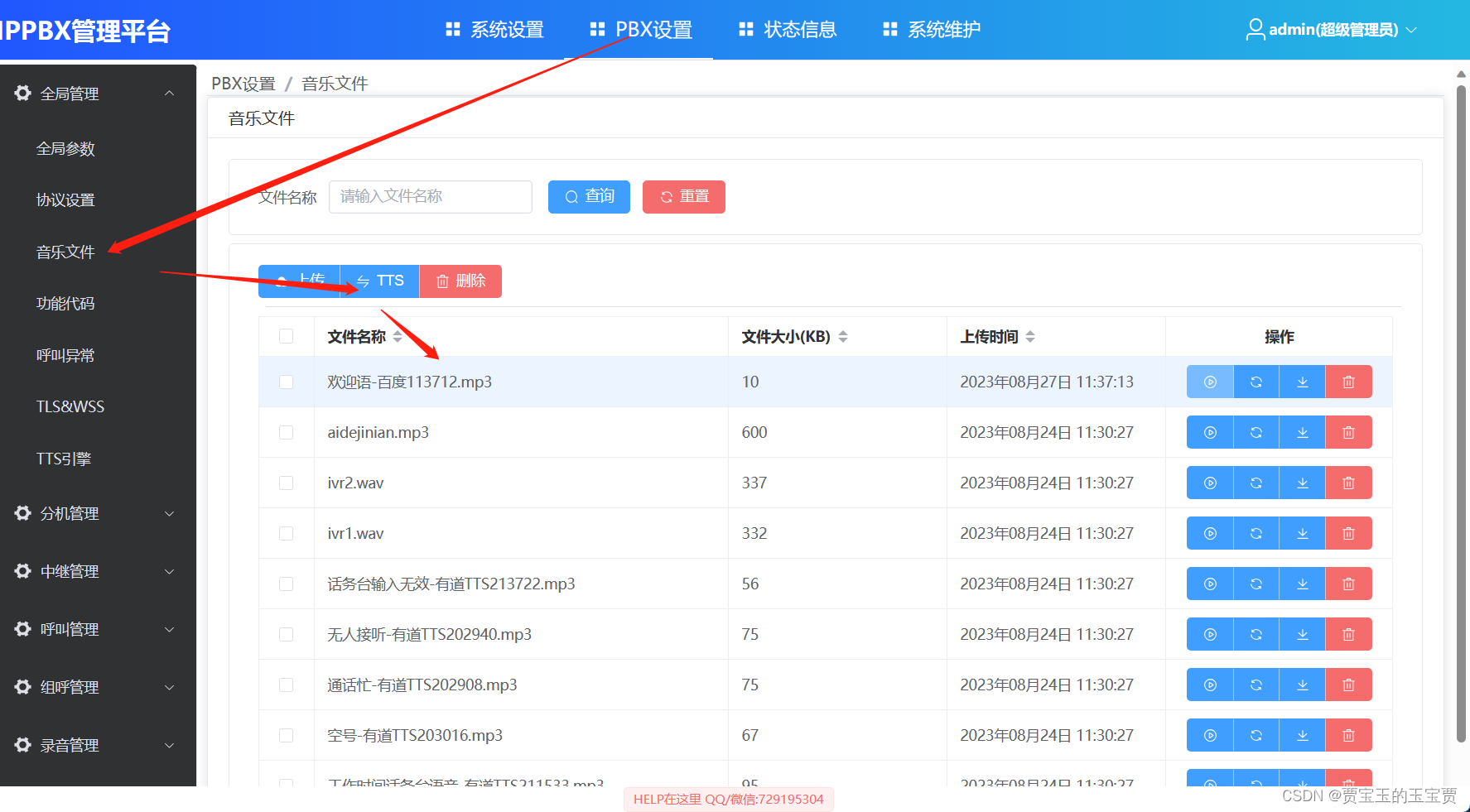Delete the ivr1.wav file
1470x812 pixels.
pos(1349,533)
